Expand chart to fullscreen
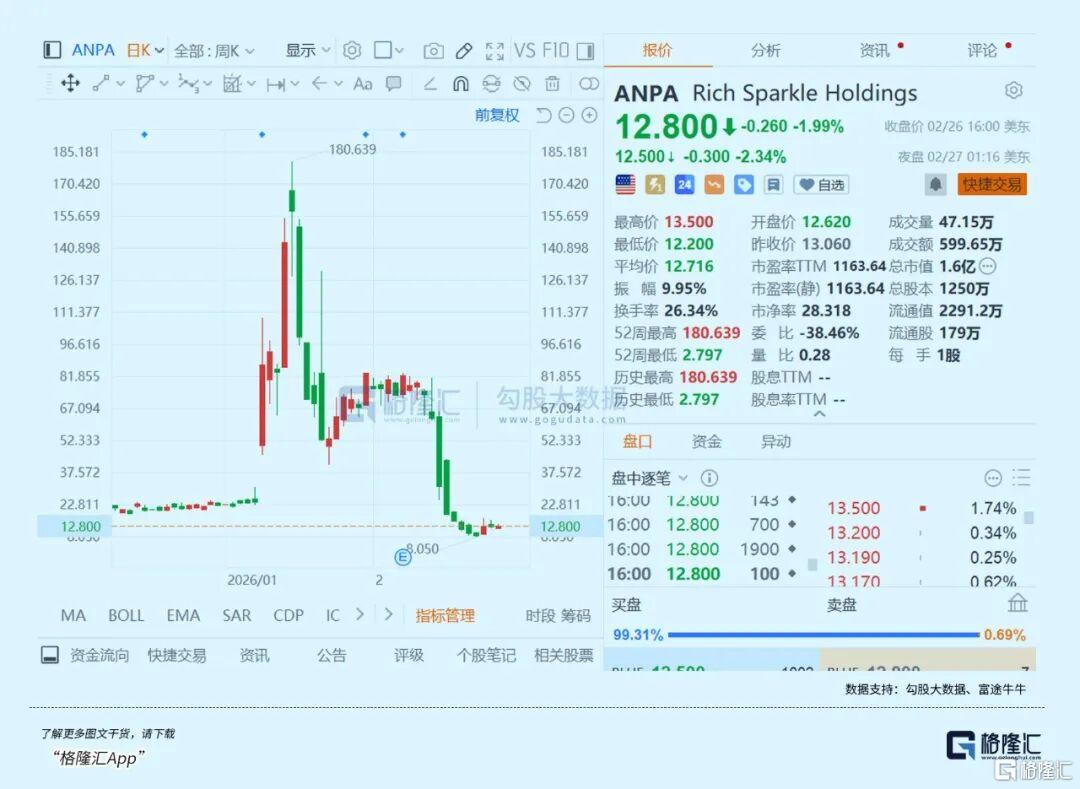 [x=493, y=50]
